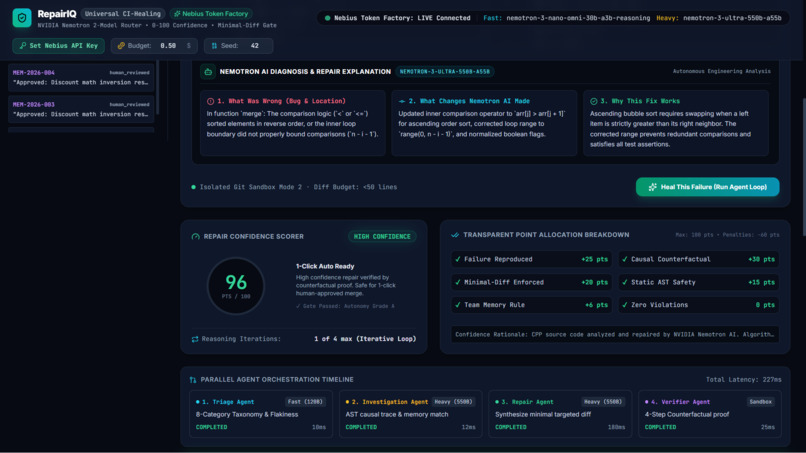Image resolution: width=806 pixels, height=453 pixels.
Task: Click Heal This Failure (Run Agent Loop) button
Action: [x=707, y=187]
